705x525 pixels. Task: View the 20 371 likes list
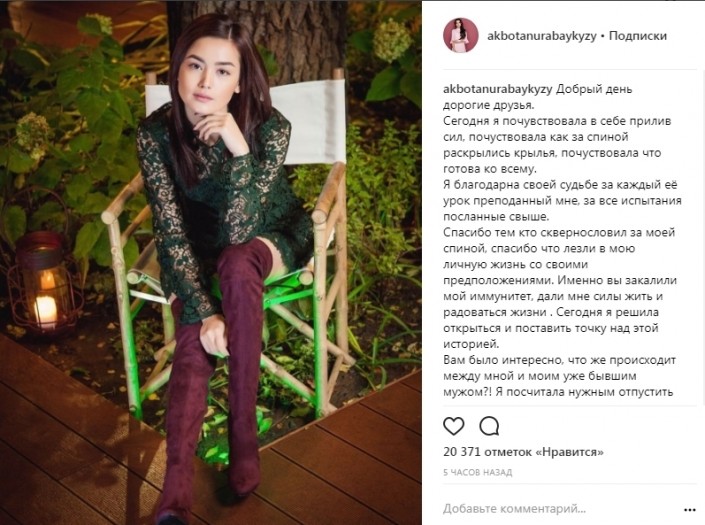tap(523, 452)
